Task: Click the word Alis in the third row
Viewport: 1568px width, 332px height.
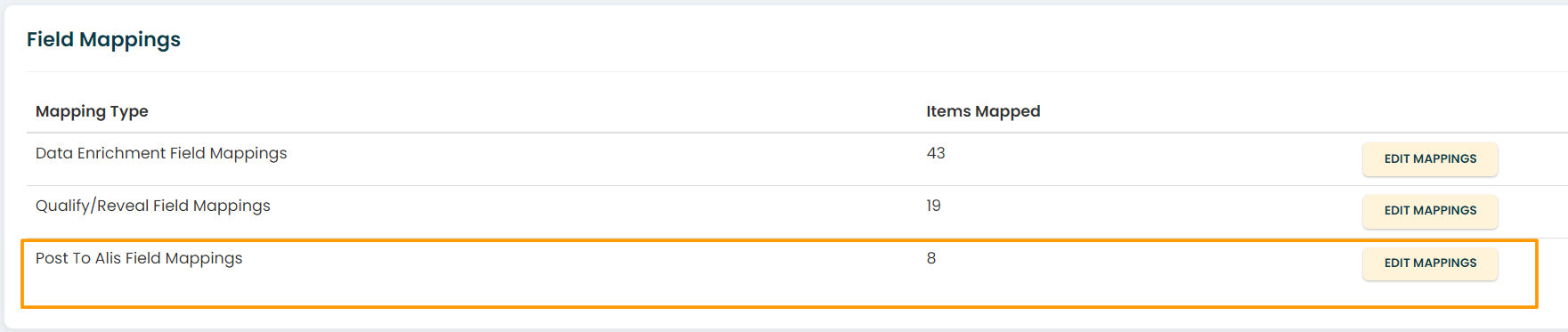Action: 108,258
